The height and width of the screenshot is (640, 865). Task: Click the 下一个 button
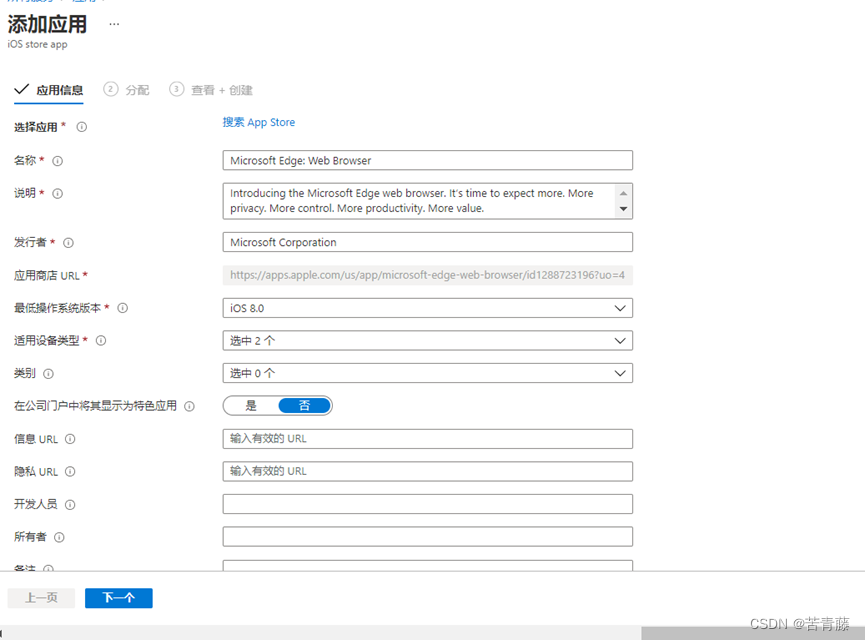coord(118,597)
